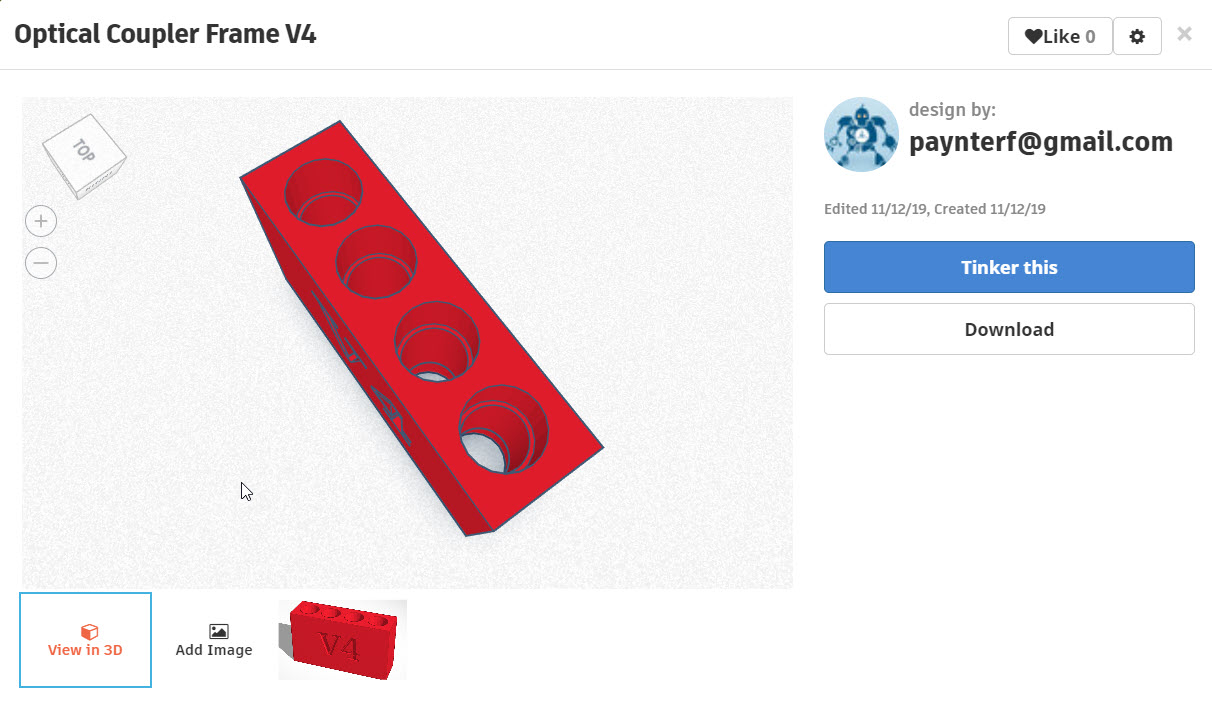This screenshot has height=708, width=1212.
Task: Select the View in 3D tab
Action: click(85, 640)
